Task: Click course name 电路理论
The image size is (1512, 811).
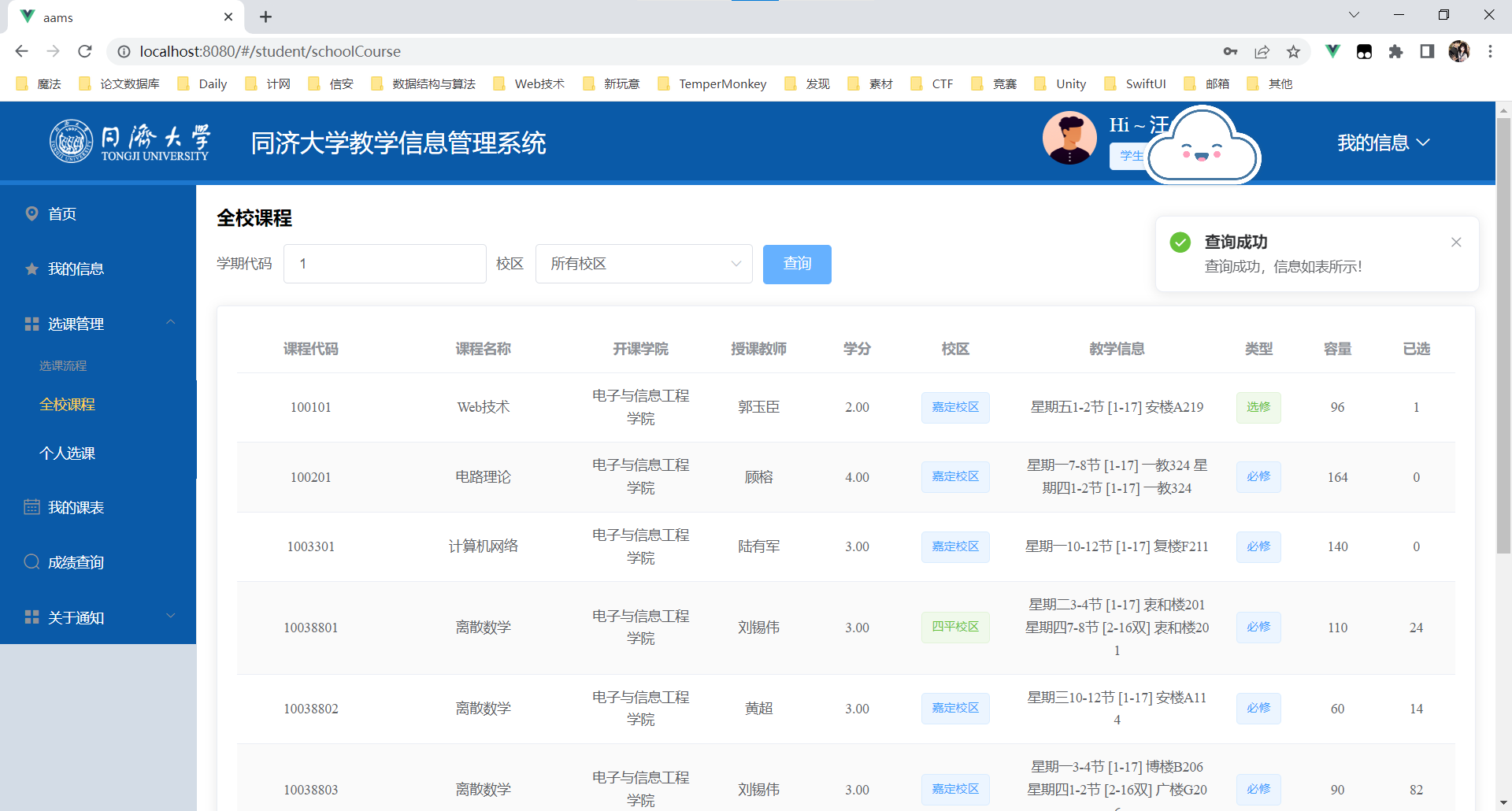Action: click(x=484, y=477)
